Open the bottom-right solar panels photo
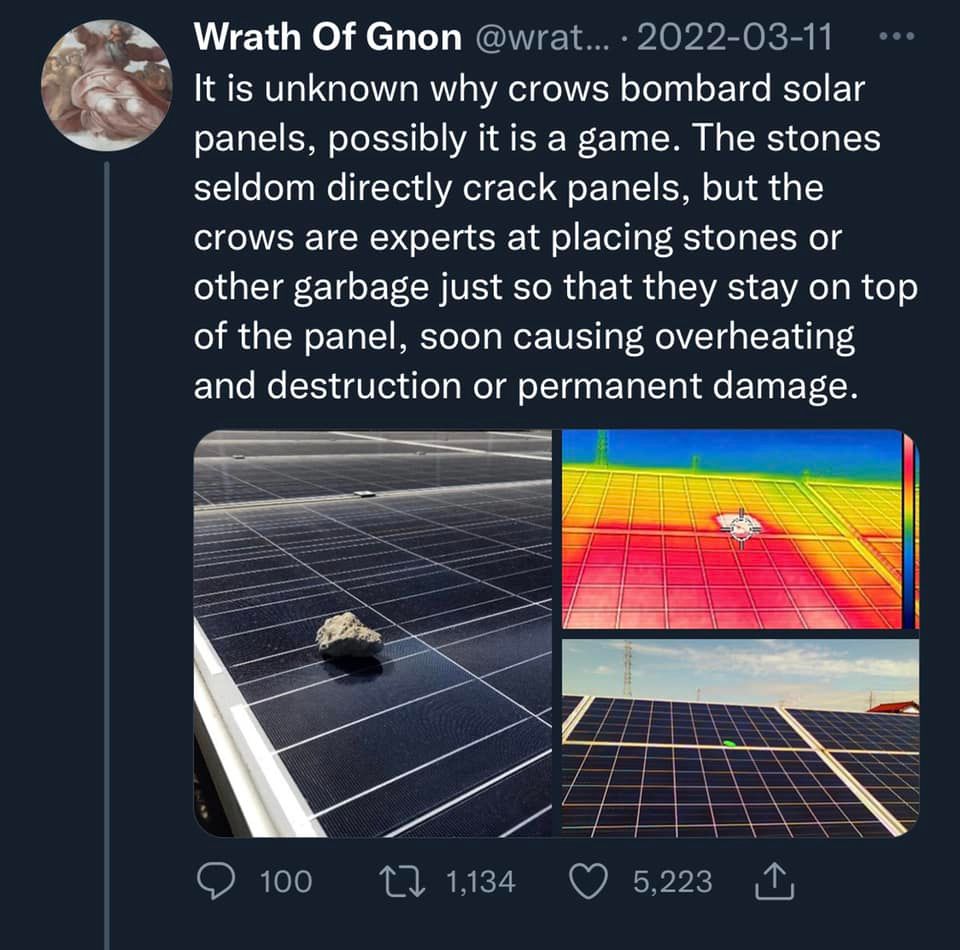960x950 pixels. pos(740,738)
